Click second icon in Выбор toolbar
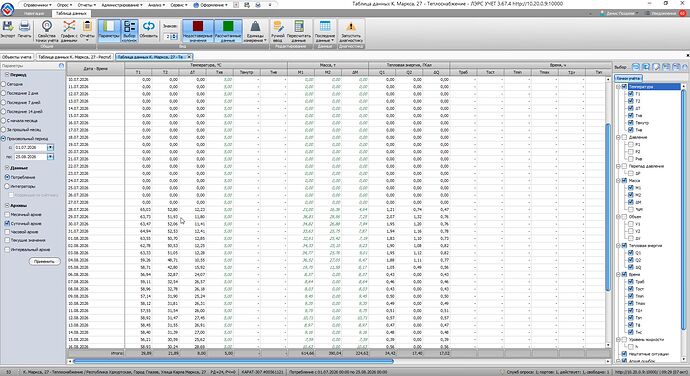The height and width of the screenshot is (376, 690). click(x=646, y=67)
